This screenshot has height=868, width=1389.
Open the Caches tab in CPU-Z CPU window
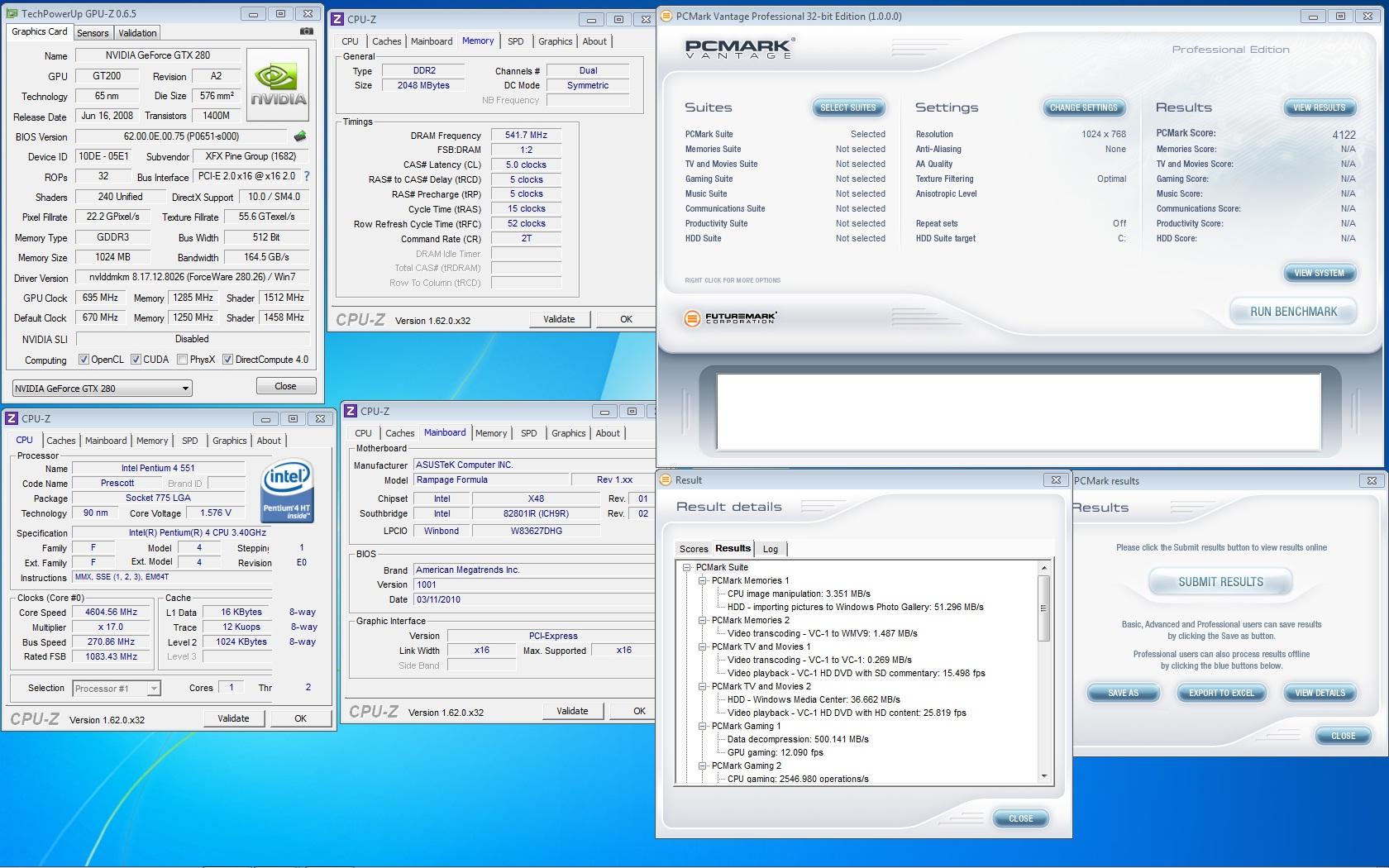click(61, 441)
